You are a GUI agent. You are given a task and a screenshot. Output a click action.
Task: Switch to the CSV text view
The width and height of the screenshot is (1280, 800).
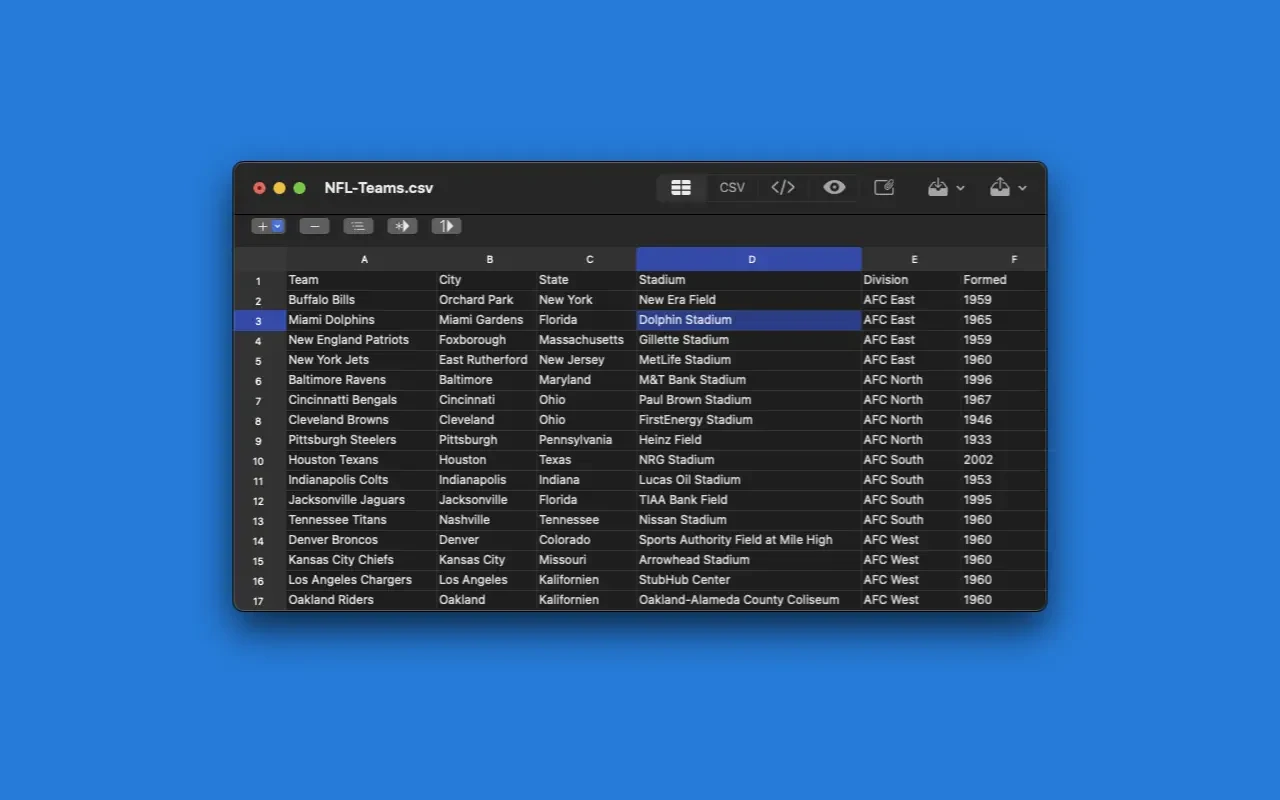(732, 188)
